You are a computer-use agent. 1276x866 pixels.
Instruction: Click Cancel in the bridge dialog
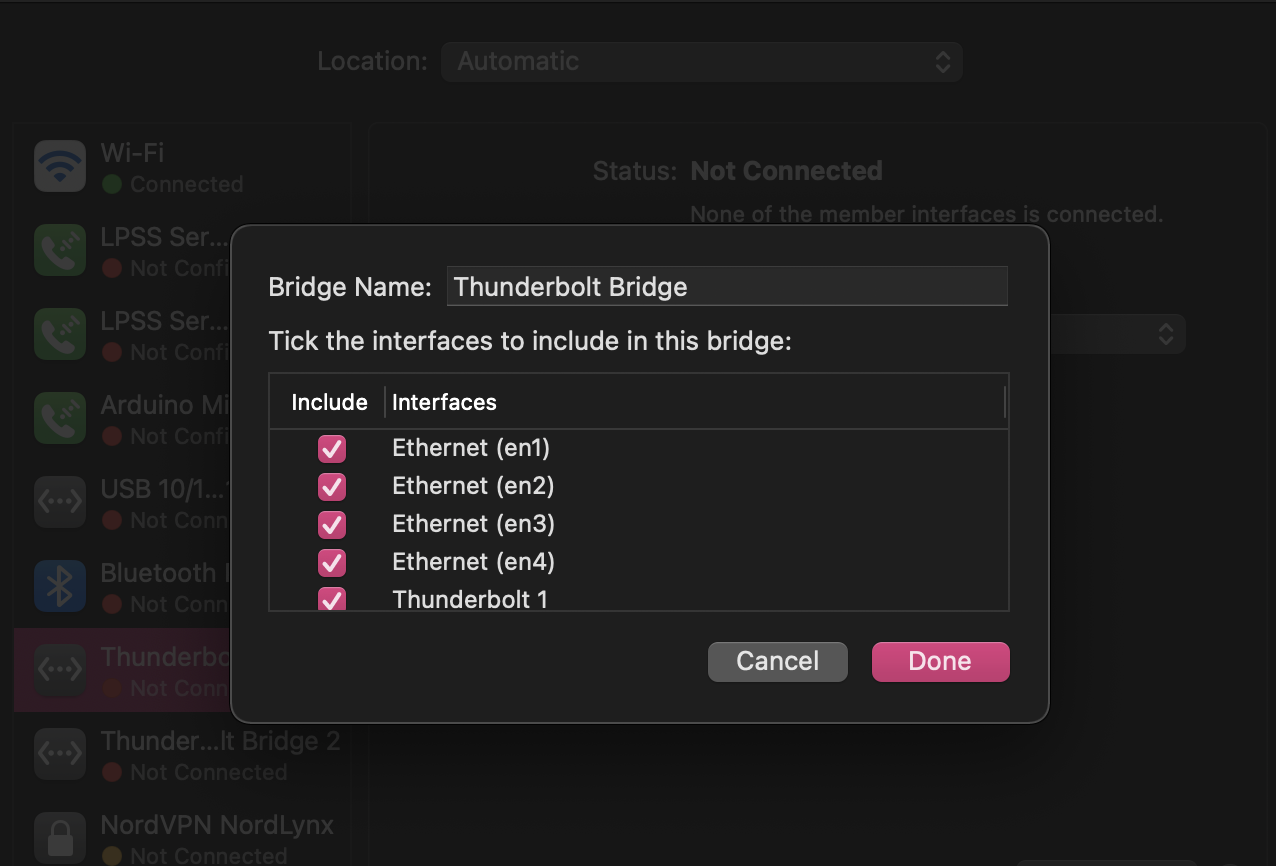coord(778,661)
